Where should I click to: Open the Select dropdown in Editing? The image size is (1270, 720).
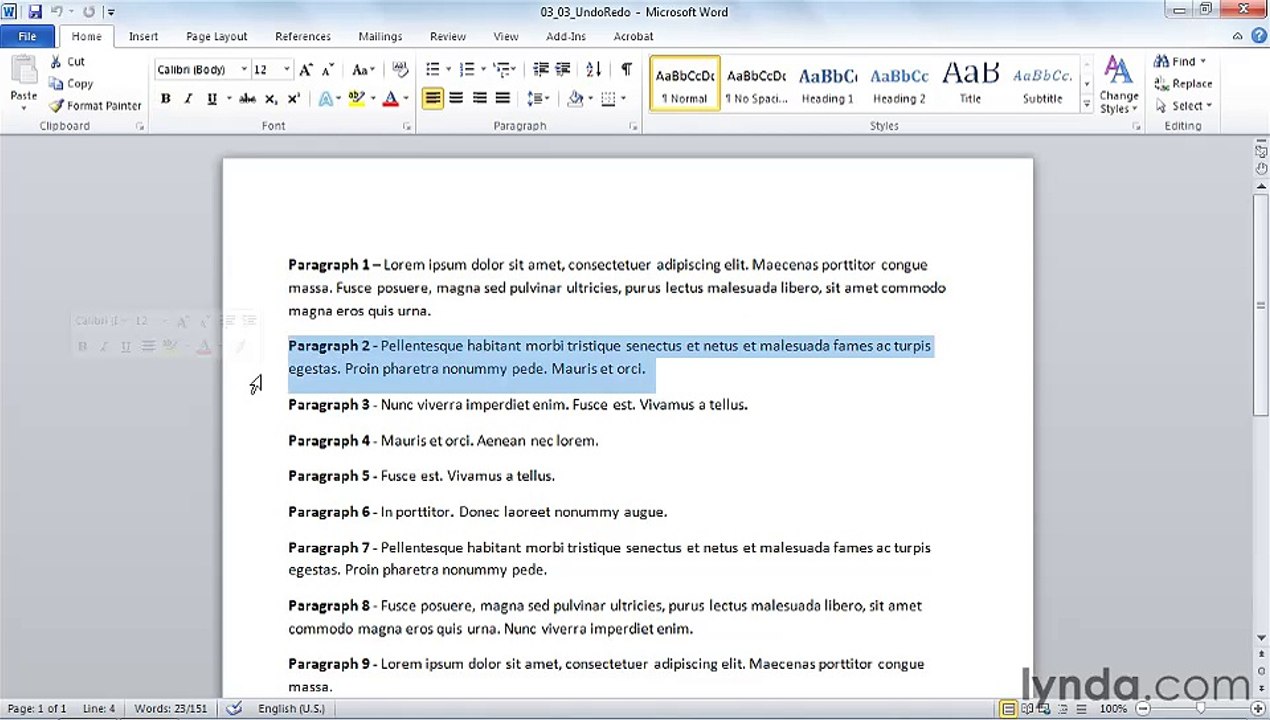(1183, 106)
